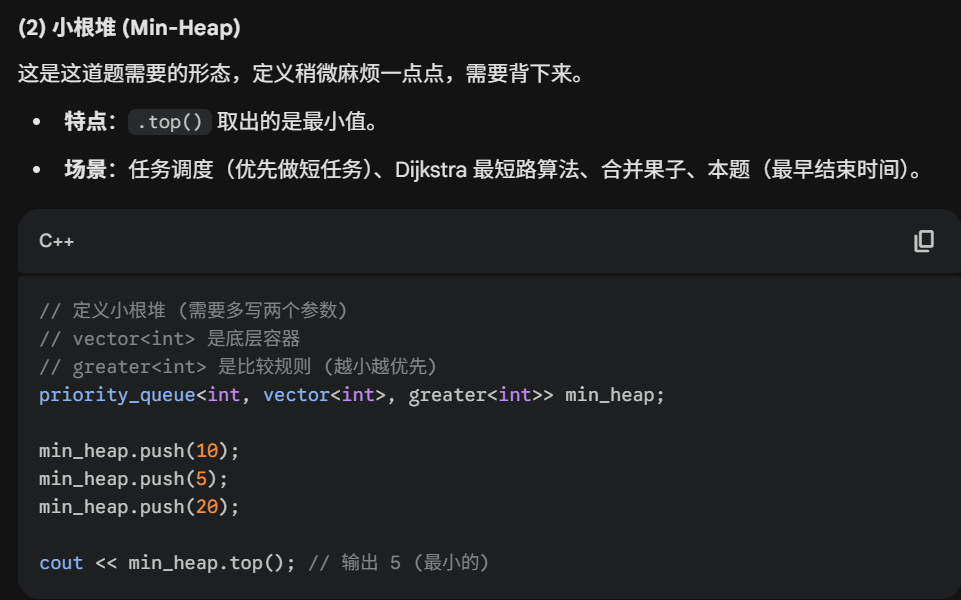Viewport: 961px width, 600px height.
Task: Click the cout keyword in code
Action: pyautogui.click(x=61, y=563)
